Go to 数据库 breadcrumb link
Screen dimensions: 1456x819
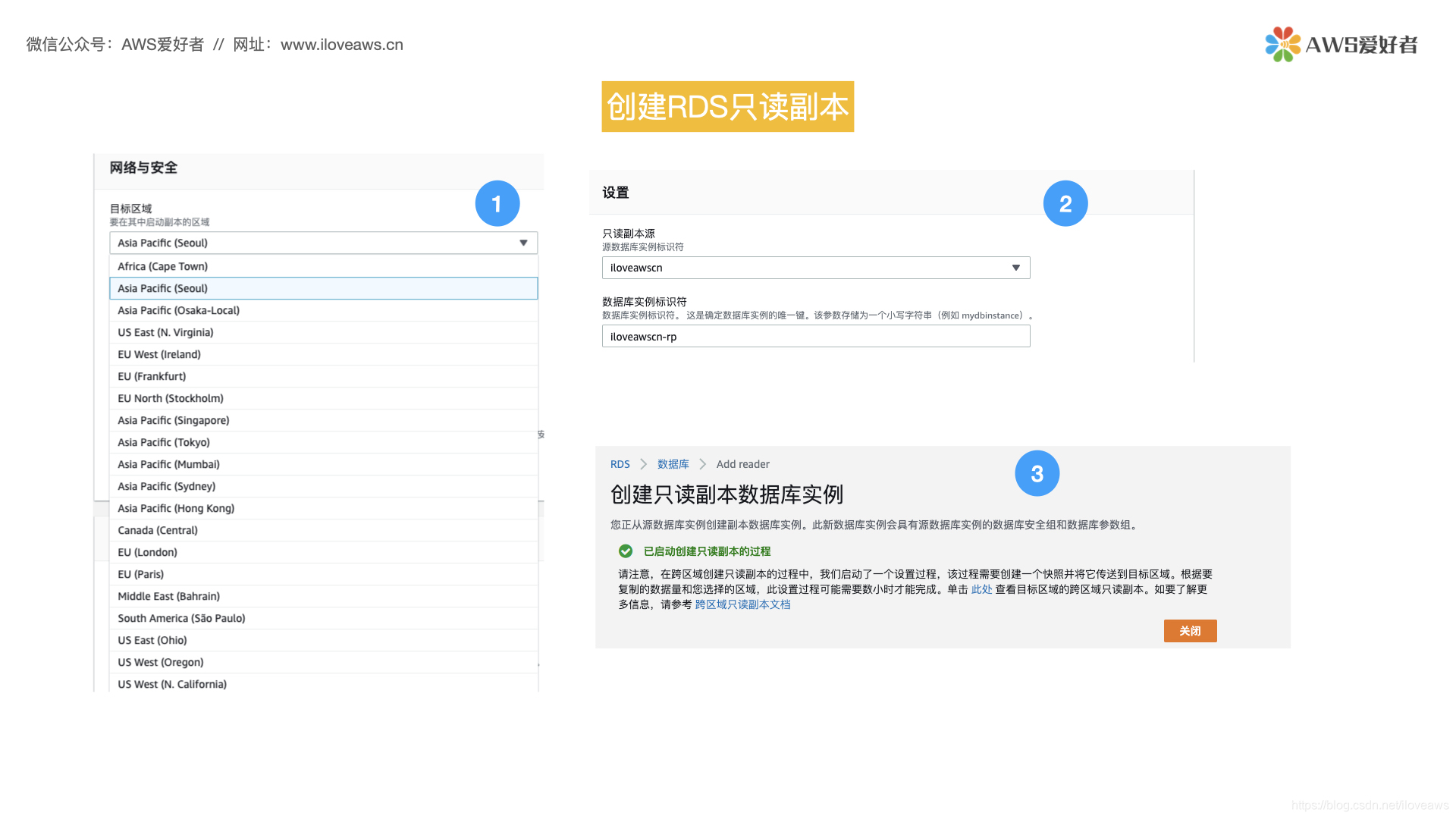673,464
